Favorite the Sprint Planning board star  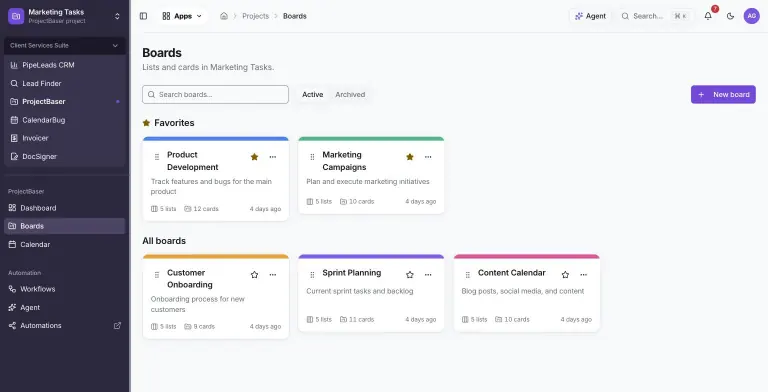[409, 275]
